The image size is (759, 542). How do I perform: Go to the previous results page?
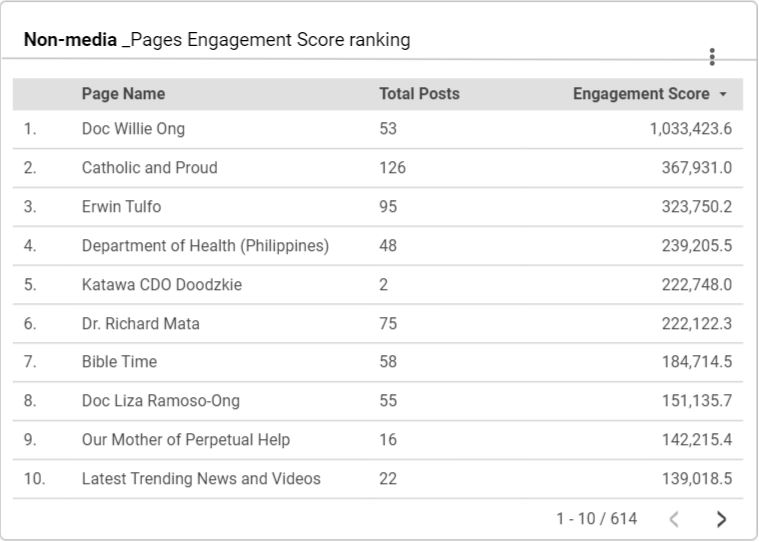point(673,519)
